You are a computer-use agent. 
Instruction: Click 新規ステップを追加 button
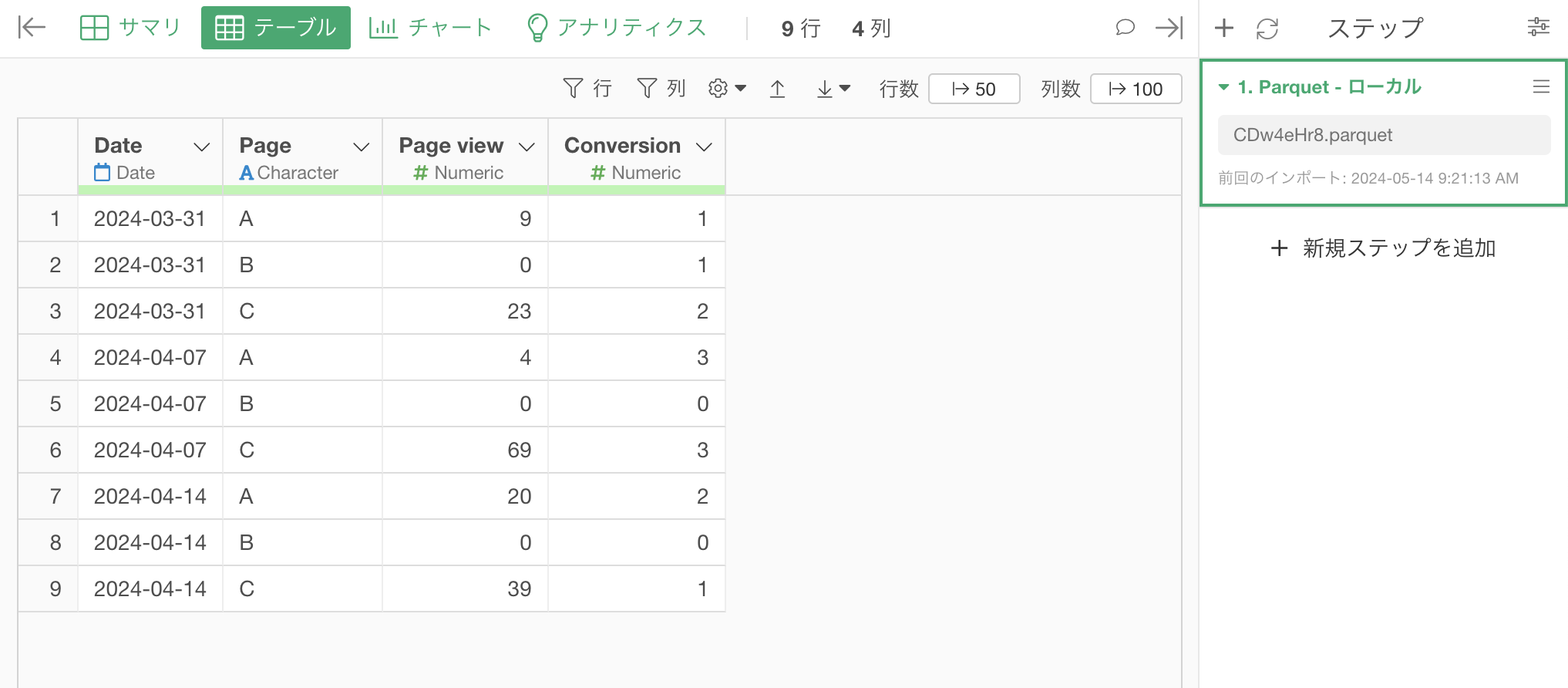(x=1383, y=248)
